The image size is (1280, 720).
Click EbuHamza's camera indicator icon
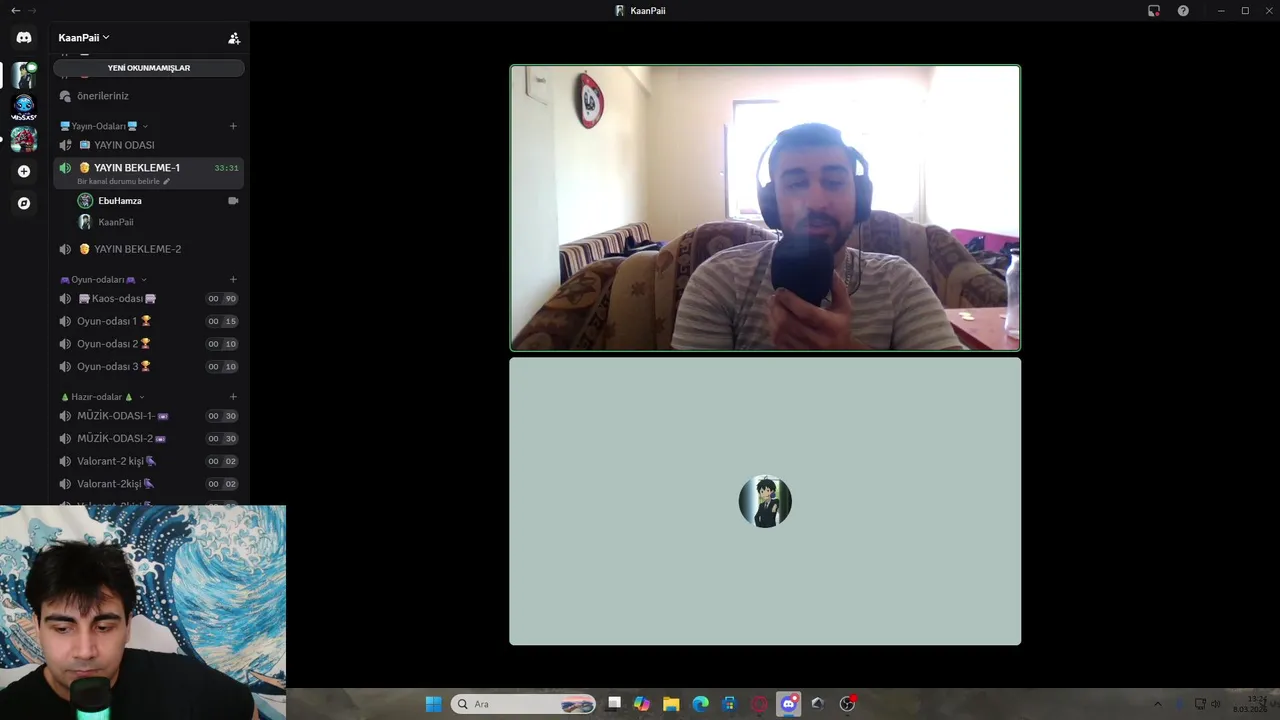point(233,201)
